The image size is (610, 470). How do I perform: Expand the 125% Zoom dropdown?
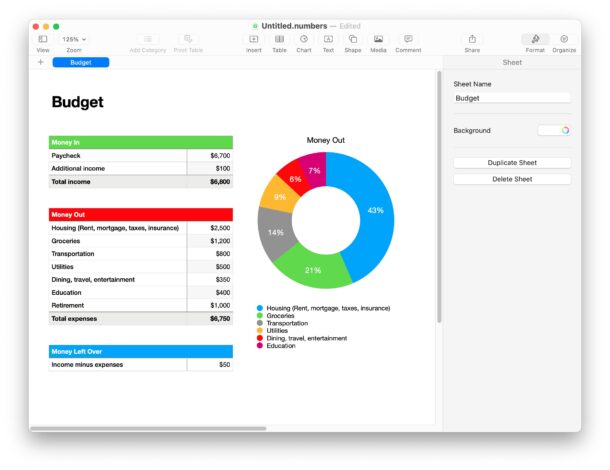click(x=74, y=39)
